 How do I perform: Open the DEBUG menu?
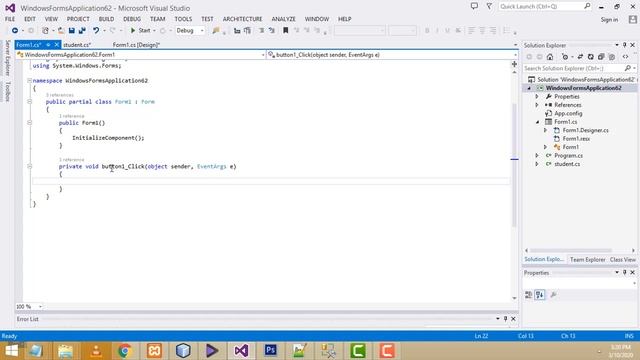(x=132, y=19)
